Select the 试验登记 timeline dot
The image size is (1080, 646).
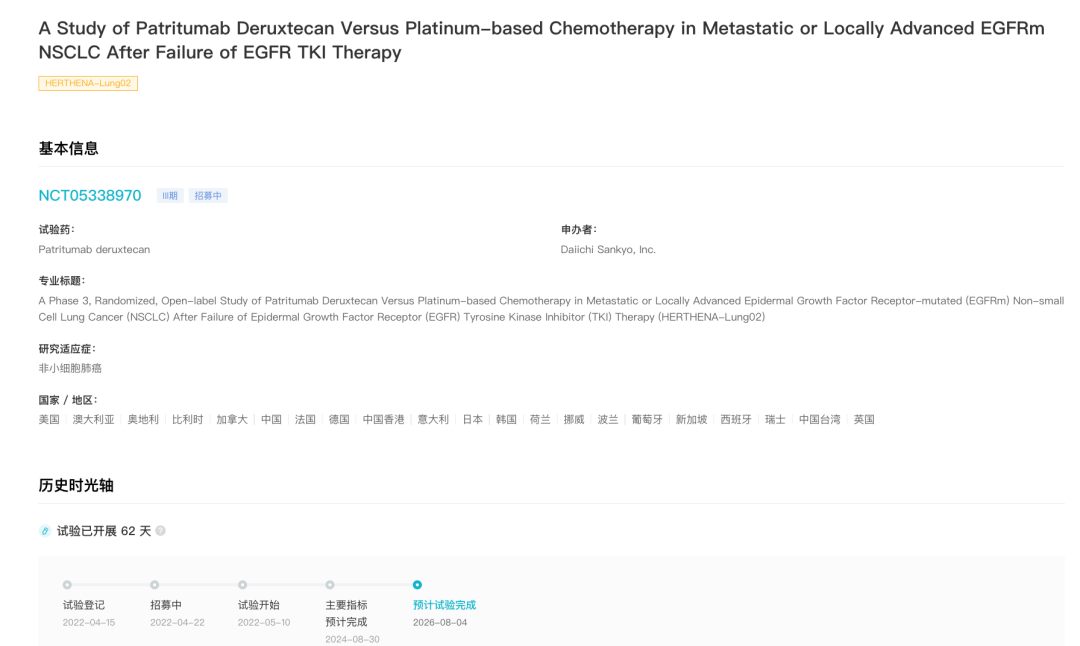click(x=67, y=585)
